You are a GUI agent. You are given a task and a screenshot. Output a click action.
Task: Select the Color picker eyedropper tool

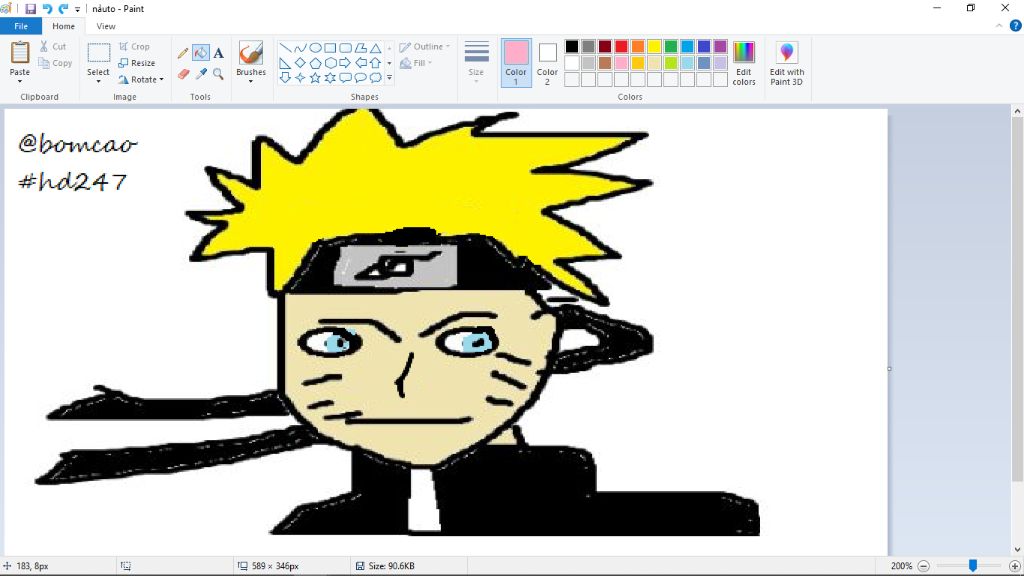[x=201, y=74]
